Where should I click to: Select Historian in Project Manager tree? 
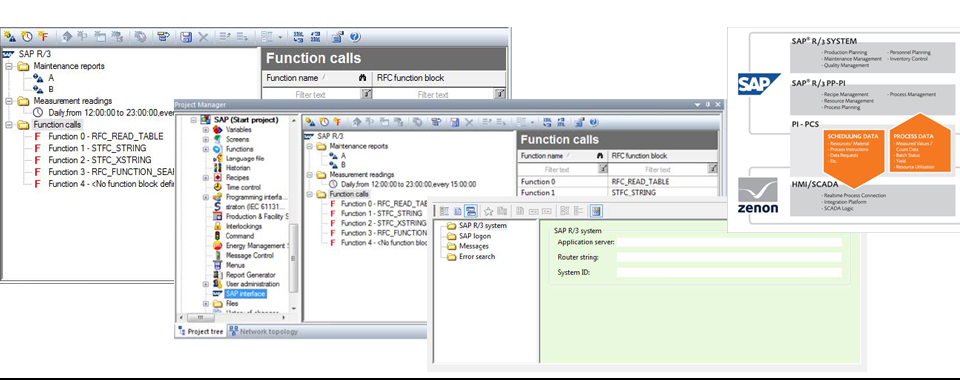pos(238,168)
